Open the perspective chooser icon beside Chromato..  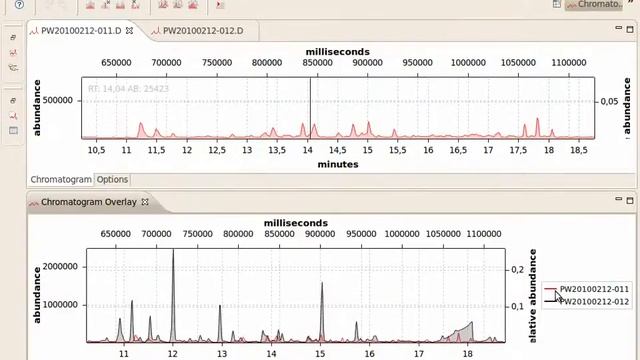(557, 4)
